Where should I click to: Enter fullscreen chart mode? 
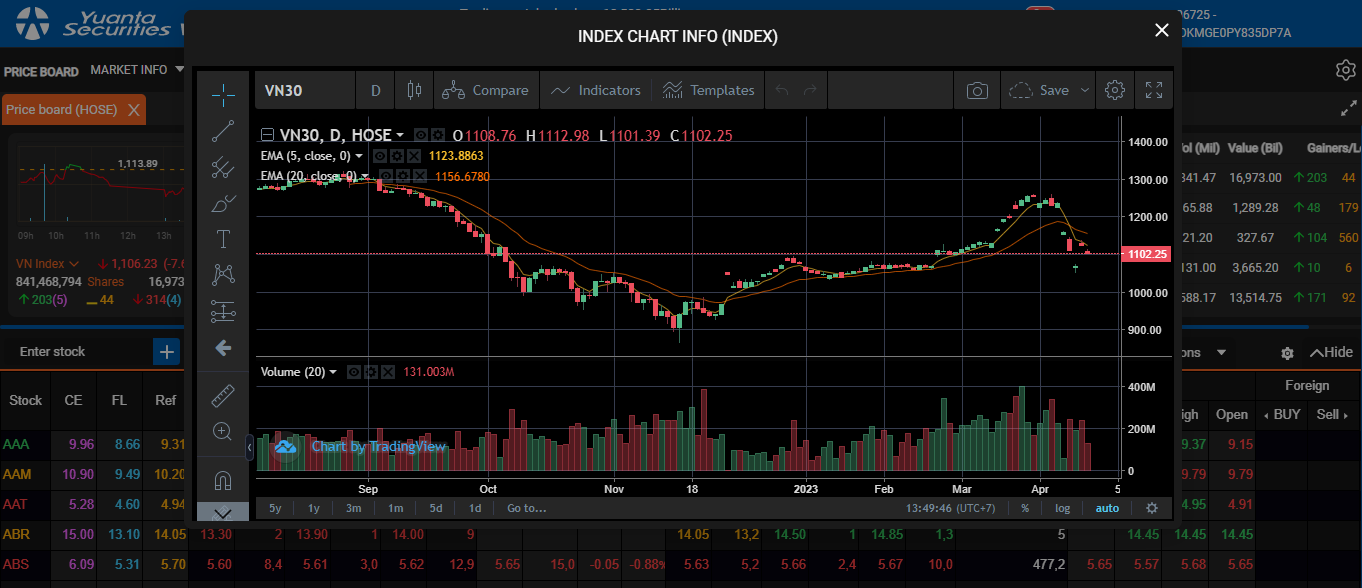coord(1153,90)
